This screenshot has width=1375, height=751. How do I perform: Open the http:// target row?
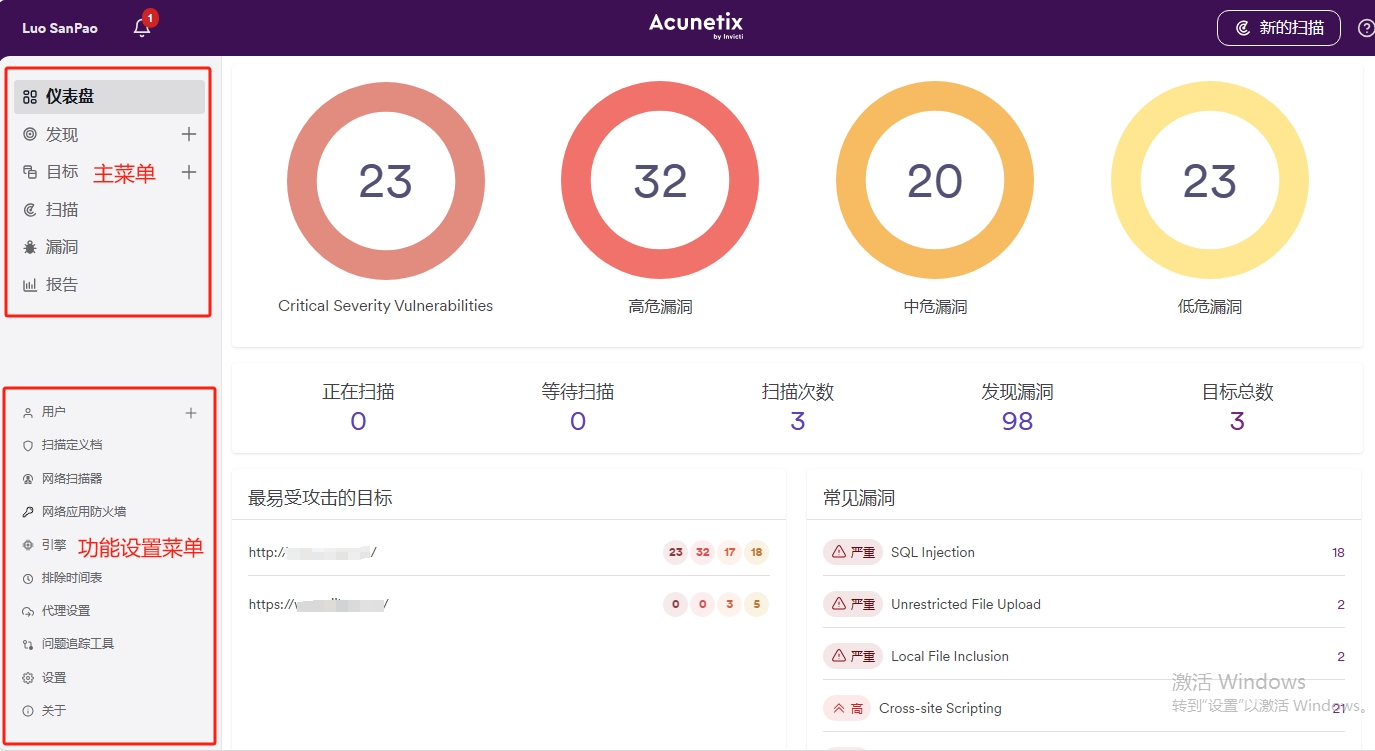point(508,552)
